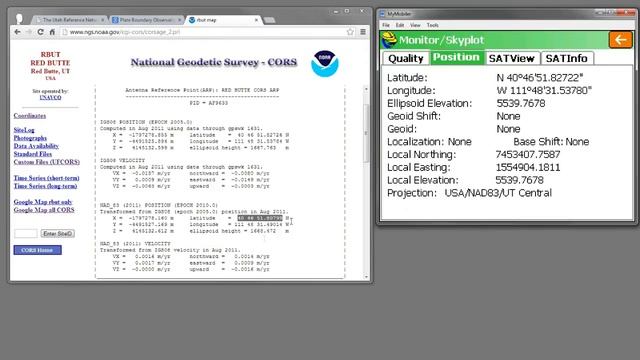The height and width of the screenshot is (360, 640).
Task: Open Edit menu in MyMobiler
Action: point(400,25)
